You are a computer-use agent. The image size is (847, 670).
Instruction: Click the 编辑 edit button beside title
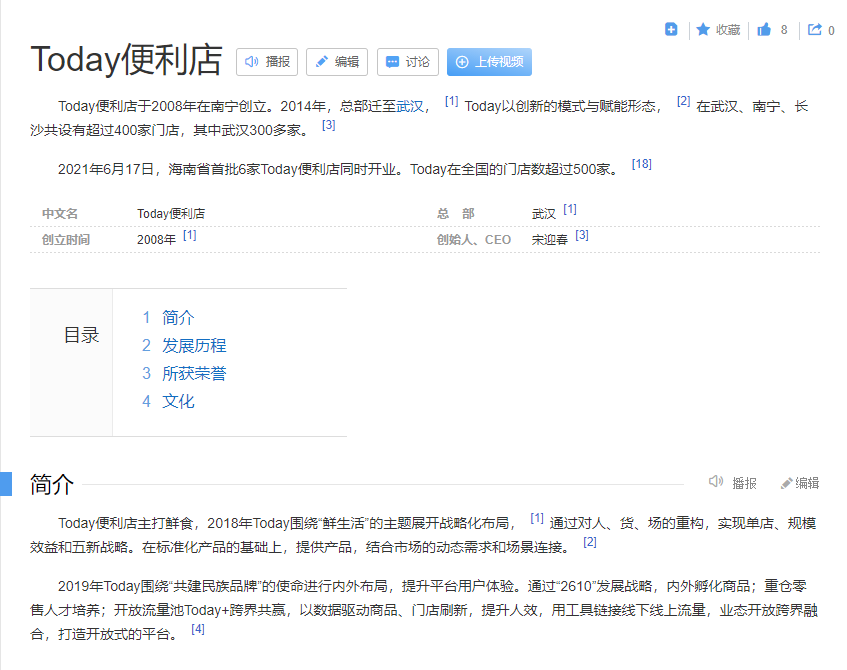[337, 62]
